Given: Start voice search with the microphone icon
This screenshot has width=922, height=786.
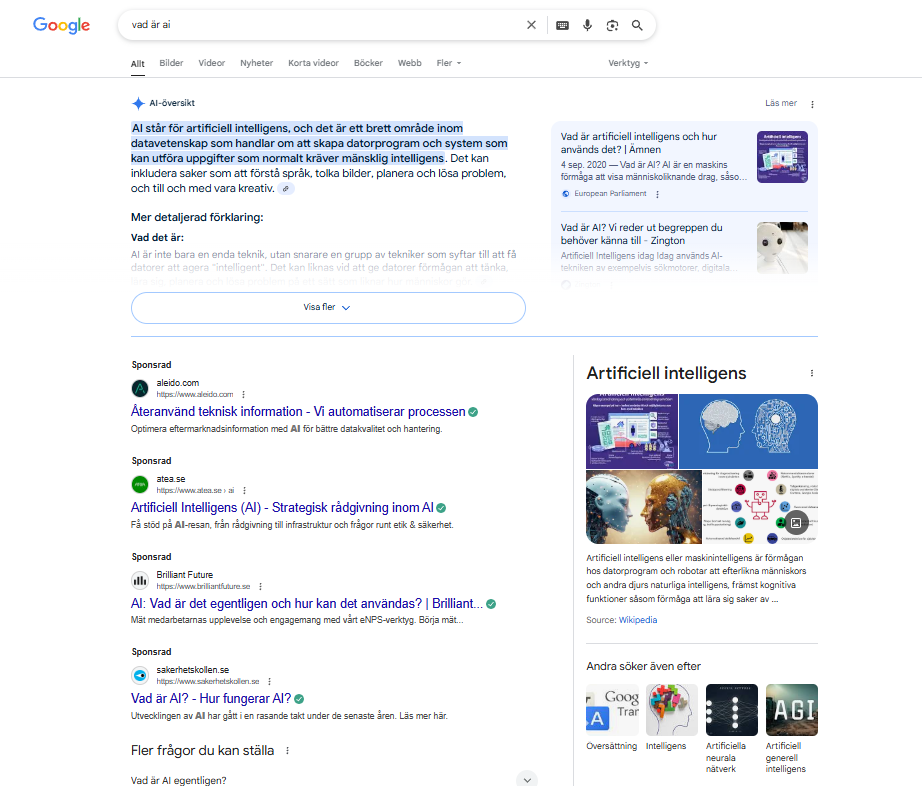Looking at the screenshot, I should (587, 25).
